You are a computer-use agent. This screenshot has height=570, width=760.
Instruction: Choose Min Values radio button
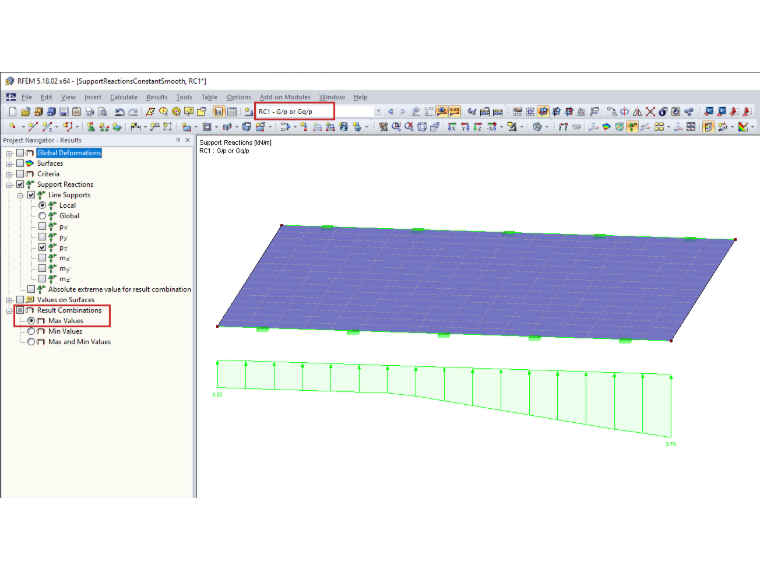(x=31, y=331)
